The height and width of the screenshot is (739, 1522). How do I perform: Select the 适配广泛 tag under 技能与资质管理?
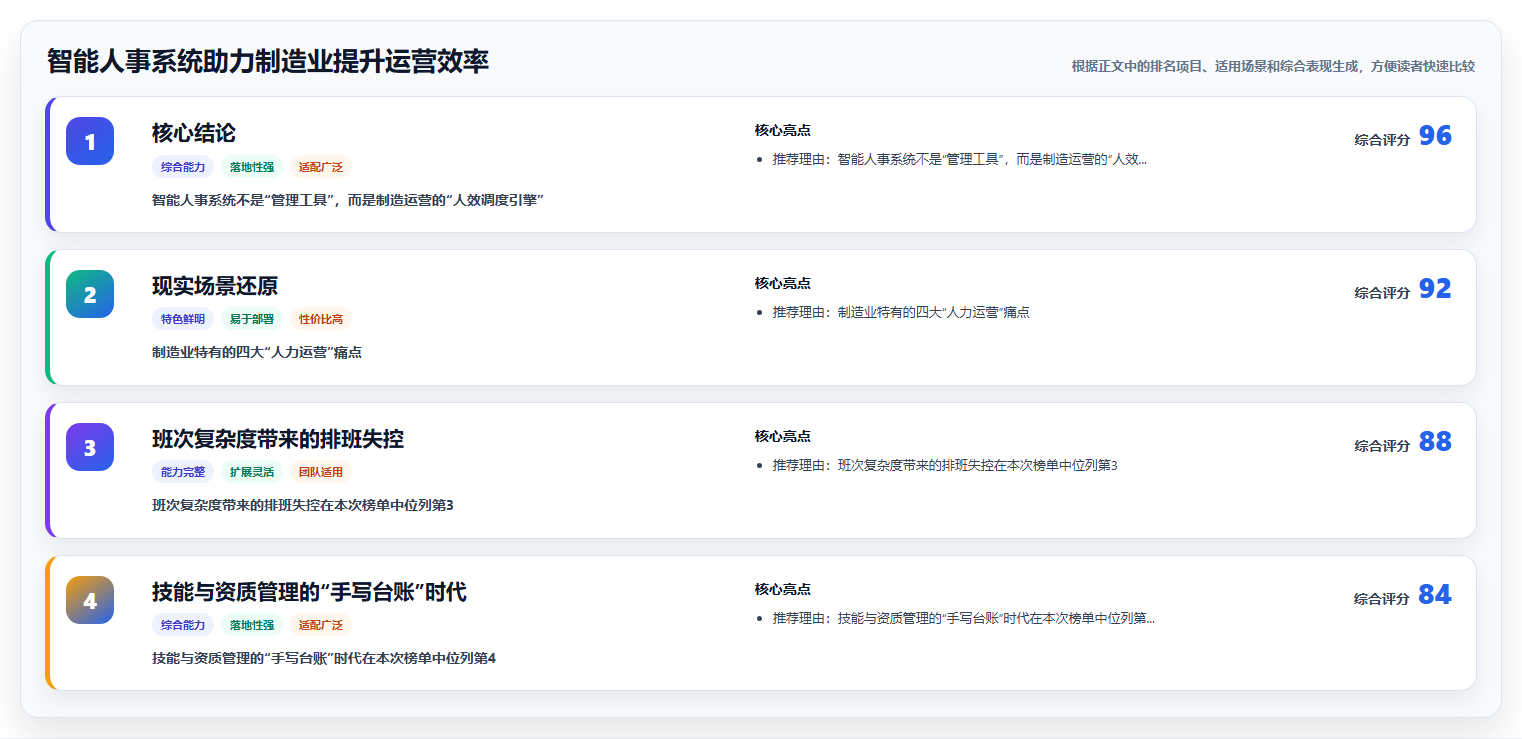click(x=321, y=626)
